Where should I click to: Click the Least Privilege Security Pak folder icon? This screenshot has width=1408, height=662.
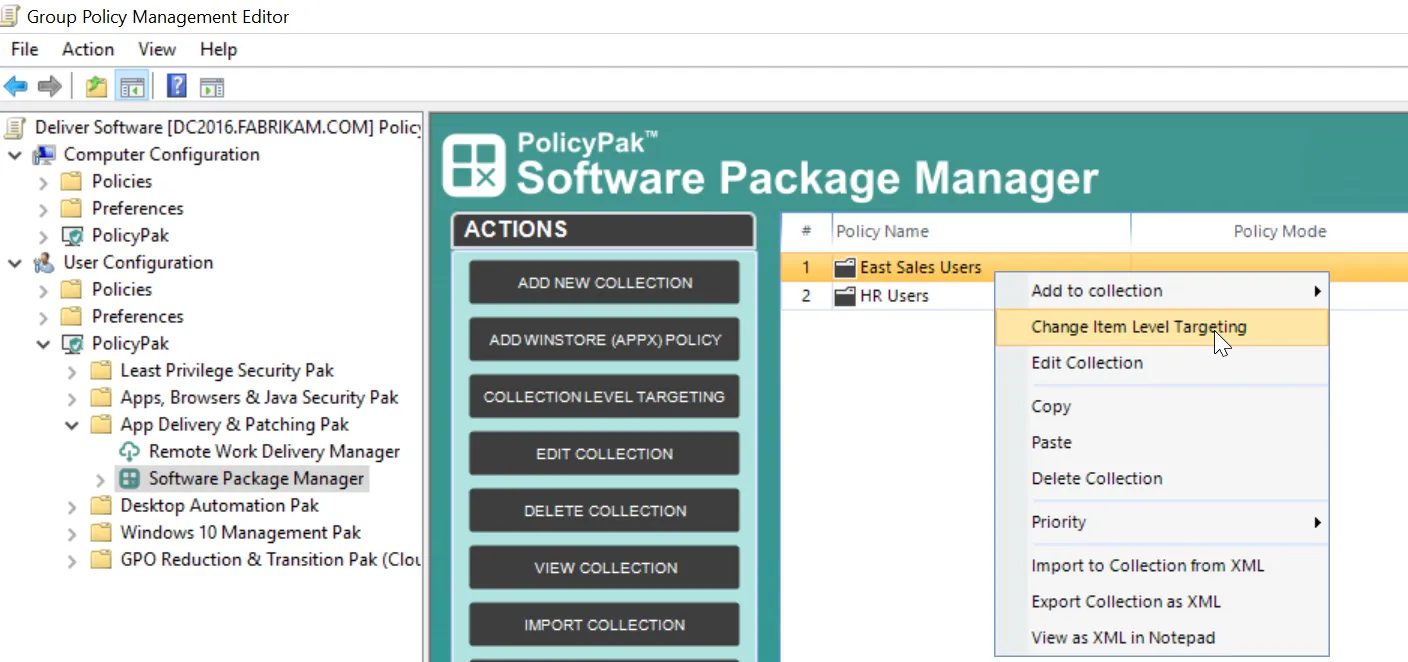point(101,371)
